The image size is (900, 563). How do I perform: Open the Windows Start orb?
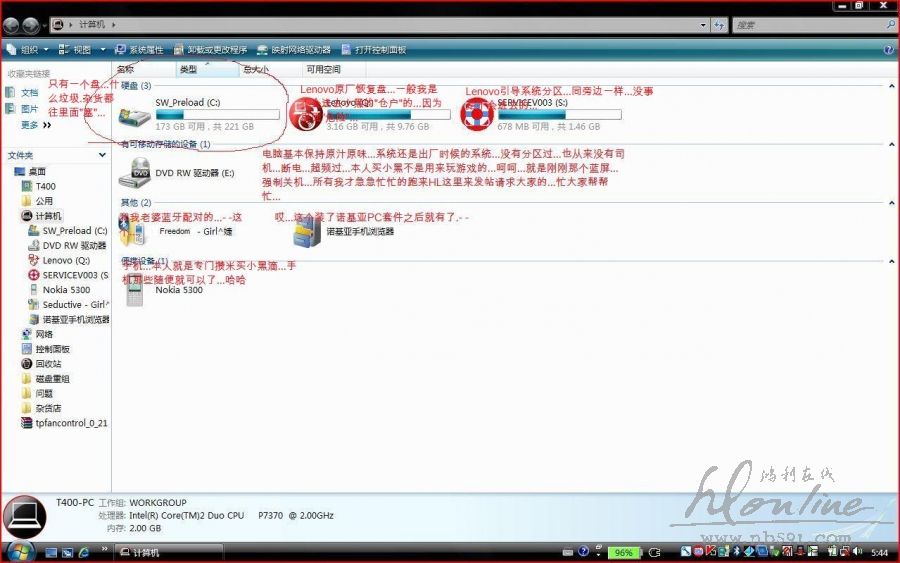tap(19, 553)
